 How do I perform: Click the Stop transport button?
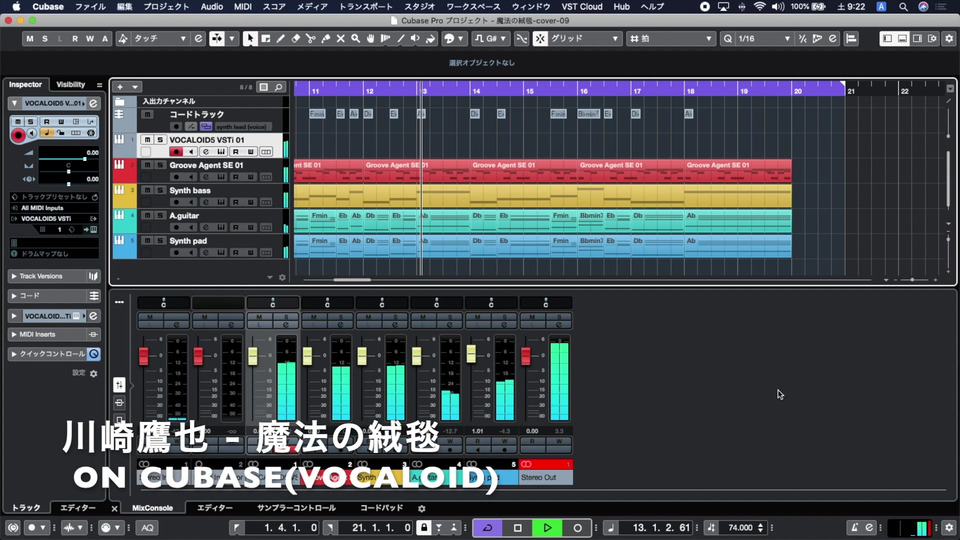[x=517, y=528]
